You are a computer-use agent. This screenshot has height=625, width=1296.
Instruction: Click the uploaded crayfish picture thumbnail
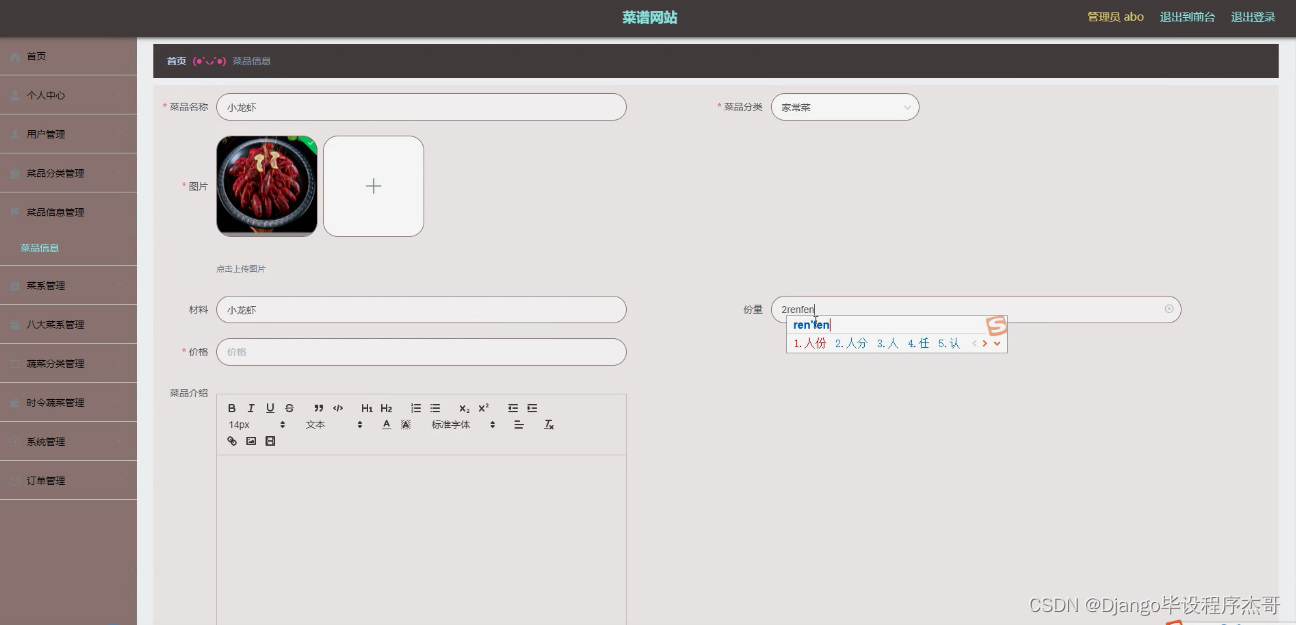point(266,186)
